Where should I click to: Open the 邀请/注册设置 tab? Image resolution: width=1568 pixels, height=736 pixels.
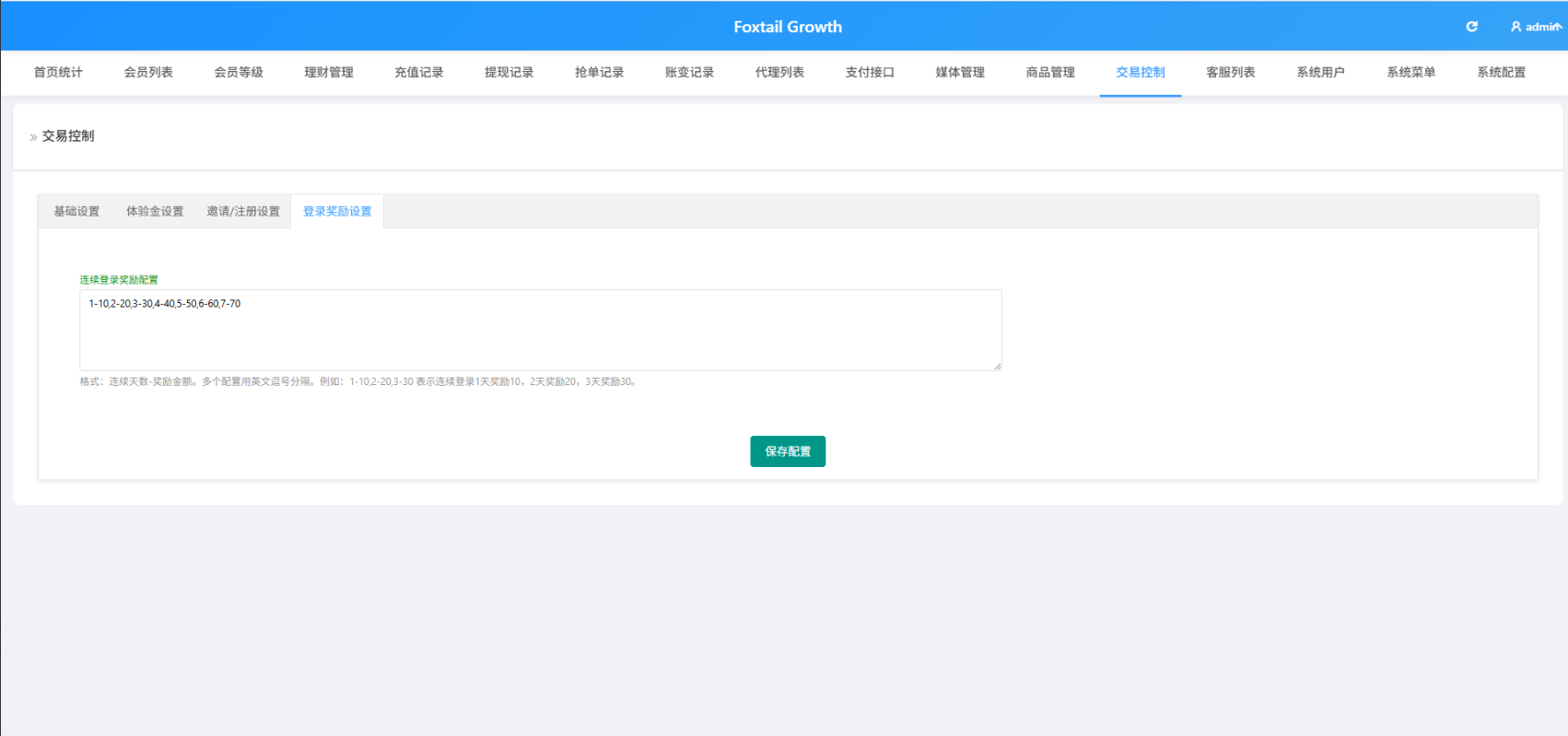click(243, 211)
